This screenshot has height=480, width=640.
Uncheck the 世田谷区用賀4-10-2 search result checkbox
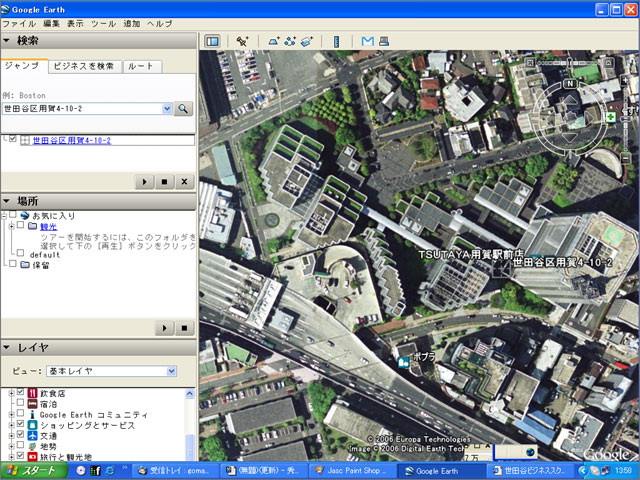[x=13, y=139]
